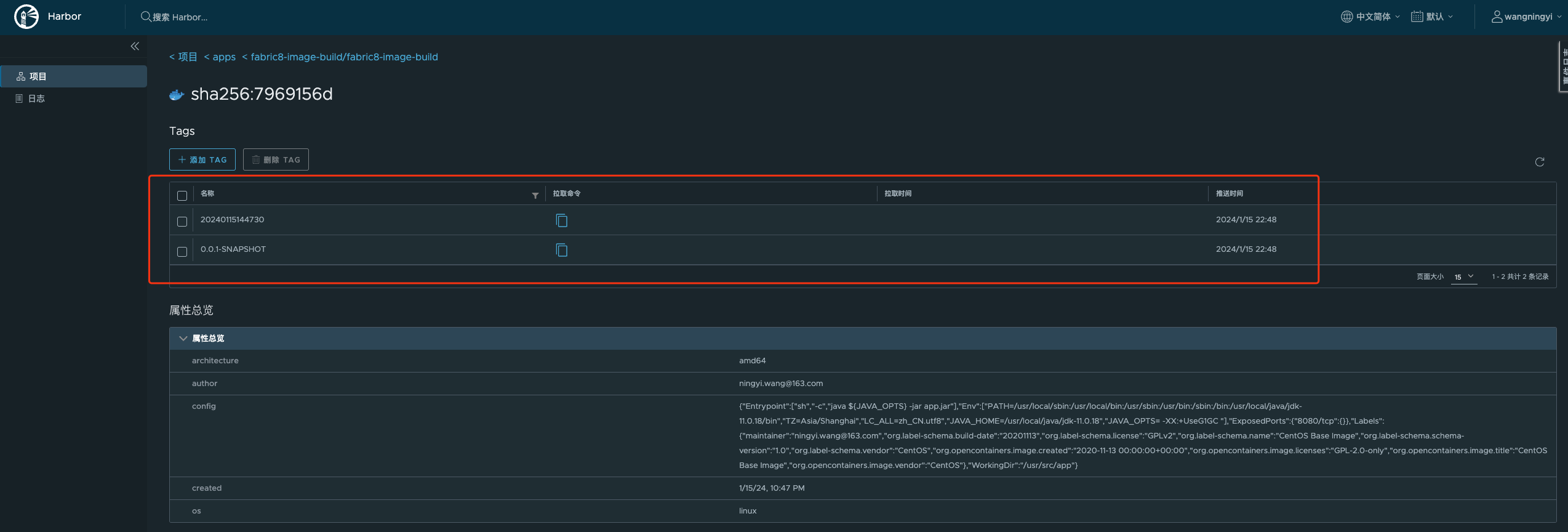The image size is (1568, 532).
Task: Refresh the tags list icon
Action: [x=1540, y=162]
